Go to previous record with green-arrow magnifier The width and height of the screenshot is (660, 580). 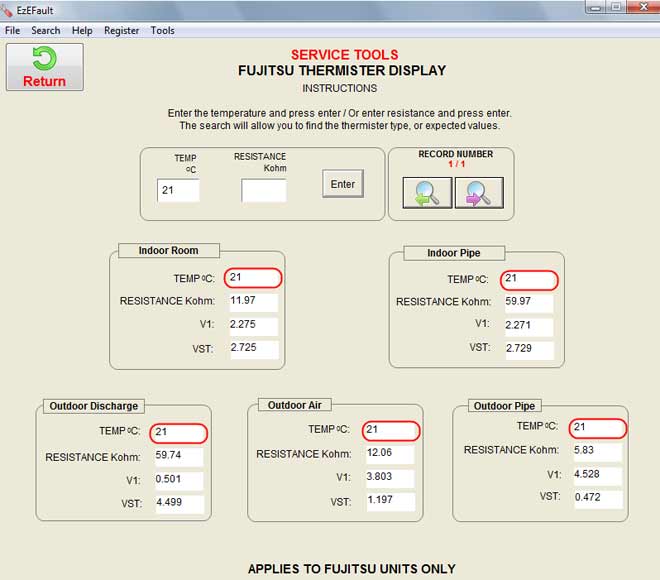[427, 192]
